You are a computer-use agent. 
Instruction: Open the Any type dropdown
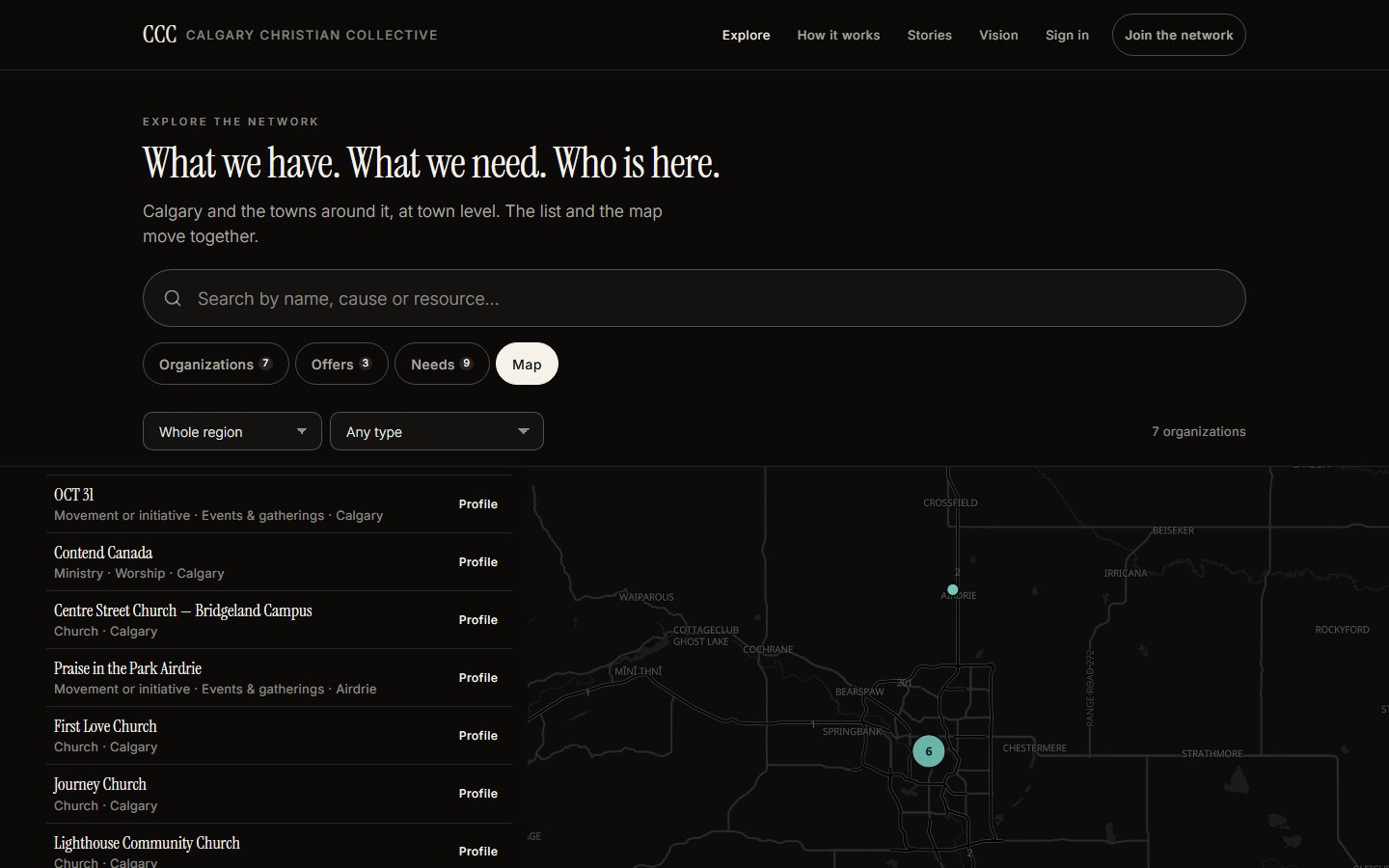tap(437, 431)
